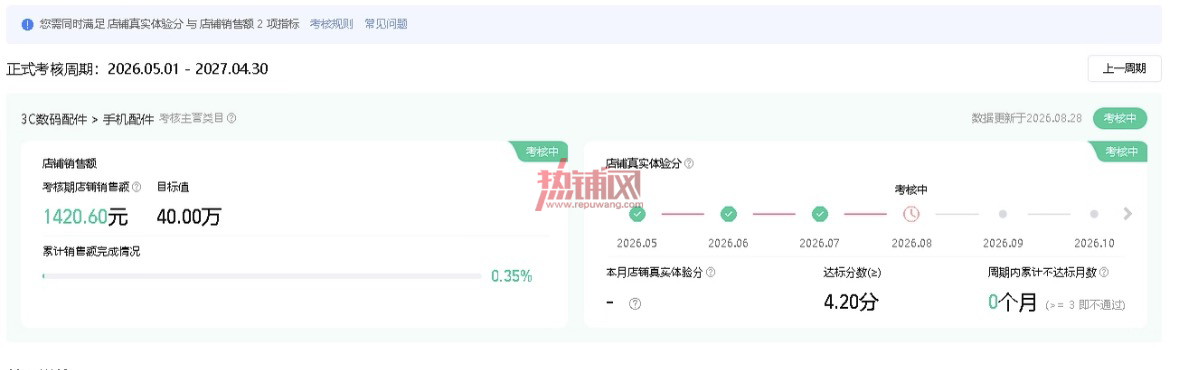Click the blue info icon in notice banner
Image resolution: width=1179 pixels, height=370 pixels.
(x=27, y=24)
